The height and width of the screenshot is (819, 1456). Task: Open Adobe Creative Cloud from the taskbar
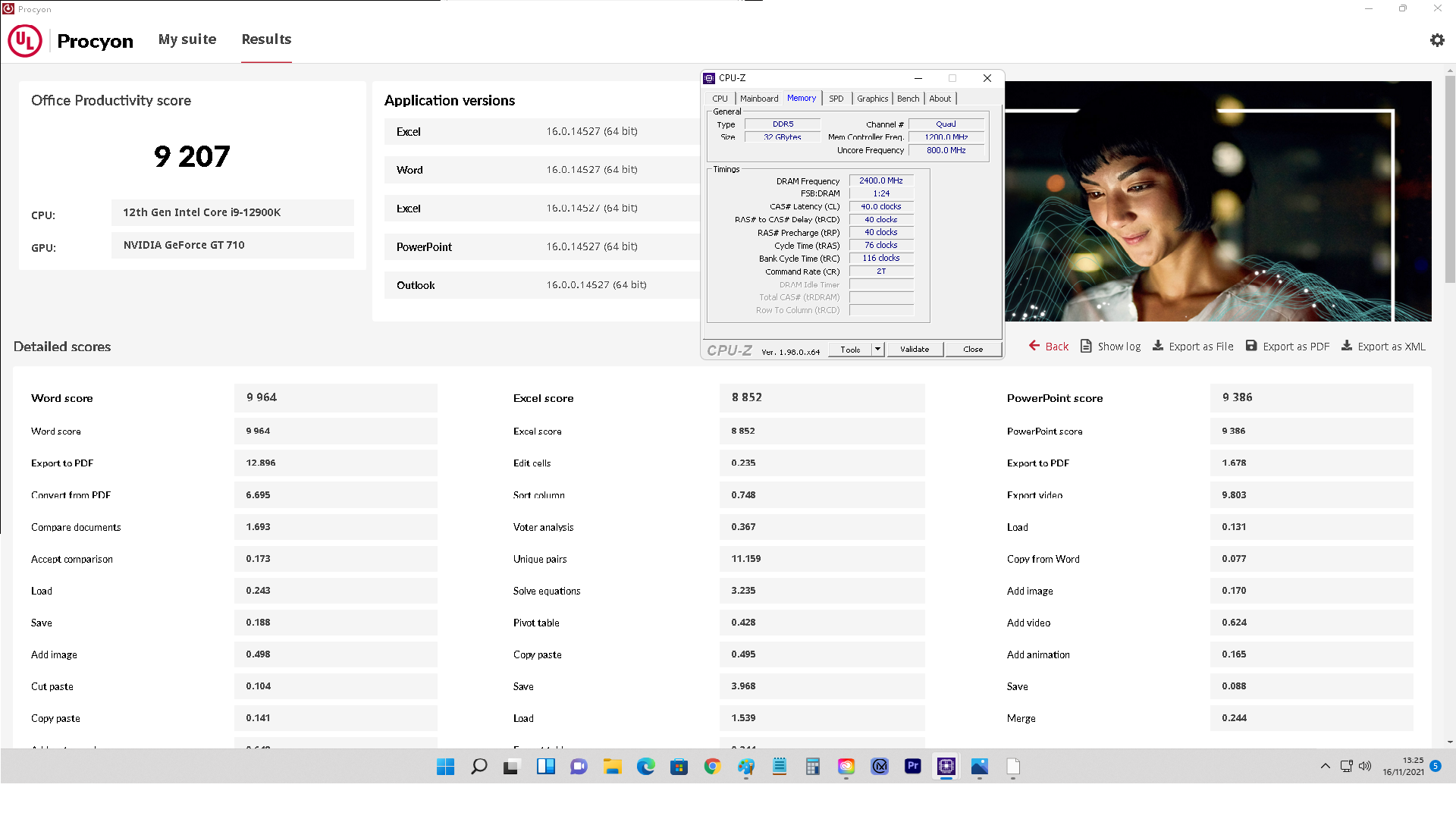click(x=846, y=767)
